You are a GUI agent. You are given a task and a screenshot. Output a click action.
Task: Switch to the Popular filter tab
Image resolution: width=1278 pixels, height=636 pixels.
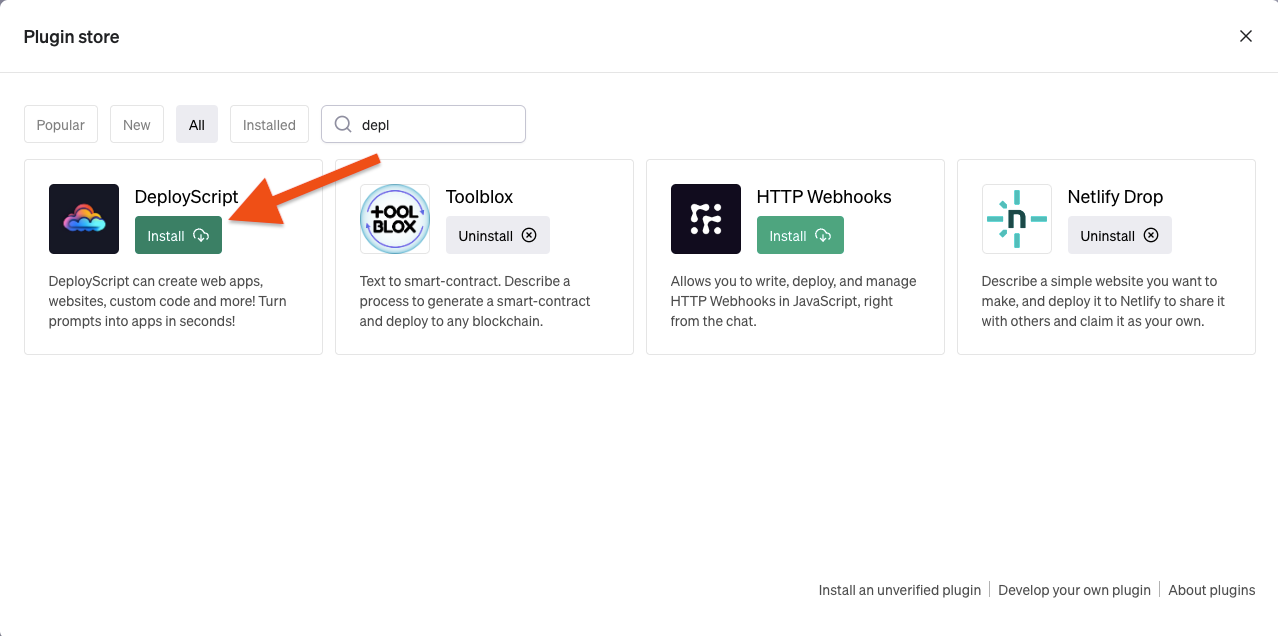(61, 125)
